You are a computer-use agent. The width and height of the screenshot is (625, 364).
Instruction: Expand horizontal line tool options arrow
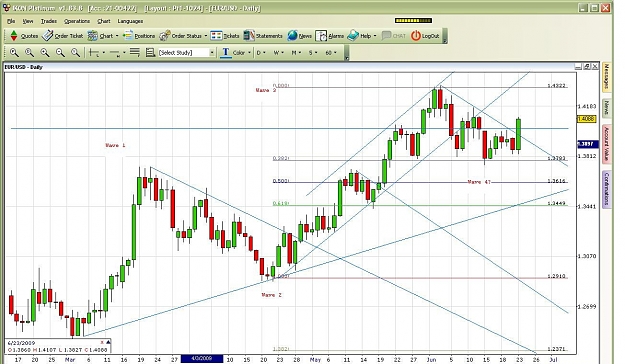tap(124, 53)
